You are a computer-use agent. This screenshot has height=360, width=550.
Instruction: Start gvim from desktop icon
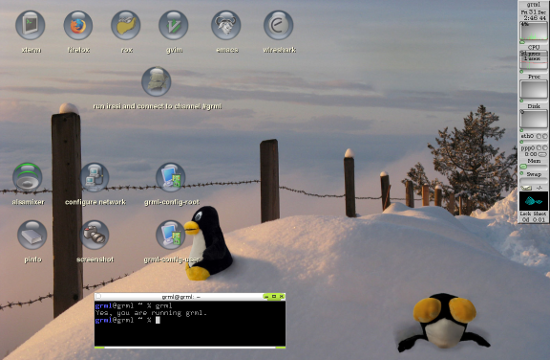[174, 25]
